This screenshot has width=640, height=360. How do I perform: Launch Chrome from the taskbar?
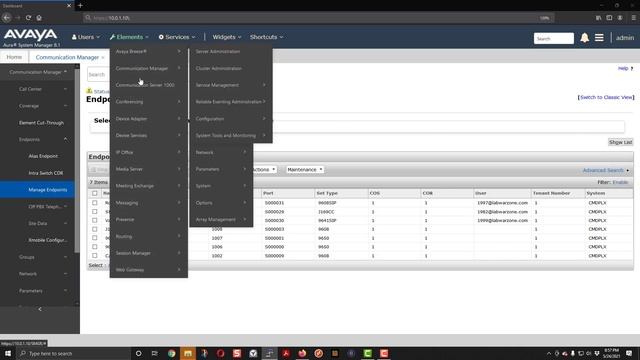(171, 353)
